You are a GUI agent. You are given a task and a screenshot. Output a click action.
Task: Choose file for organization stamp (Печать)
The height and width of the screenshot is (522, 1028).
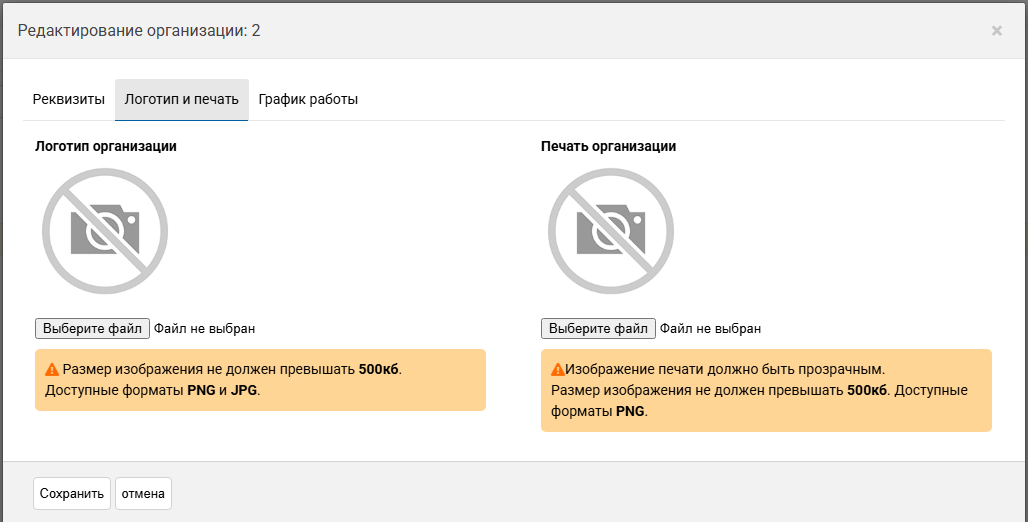(599, 329)
